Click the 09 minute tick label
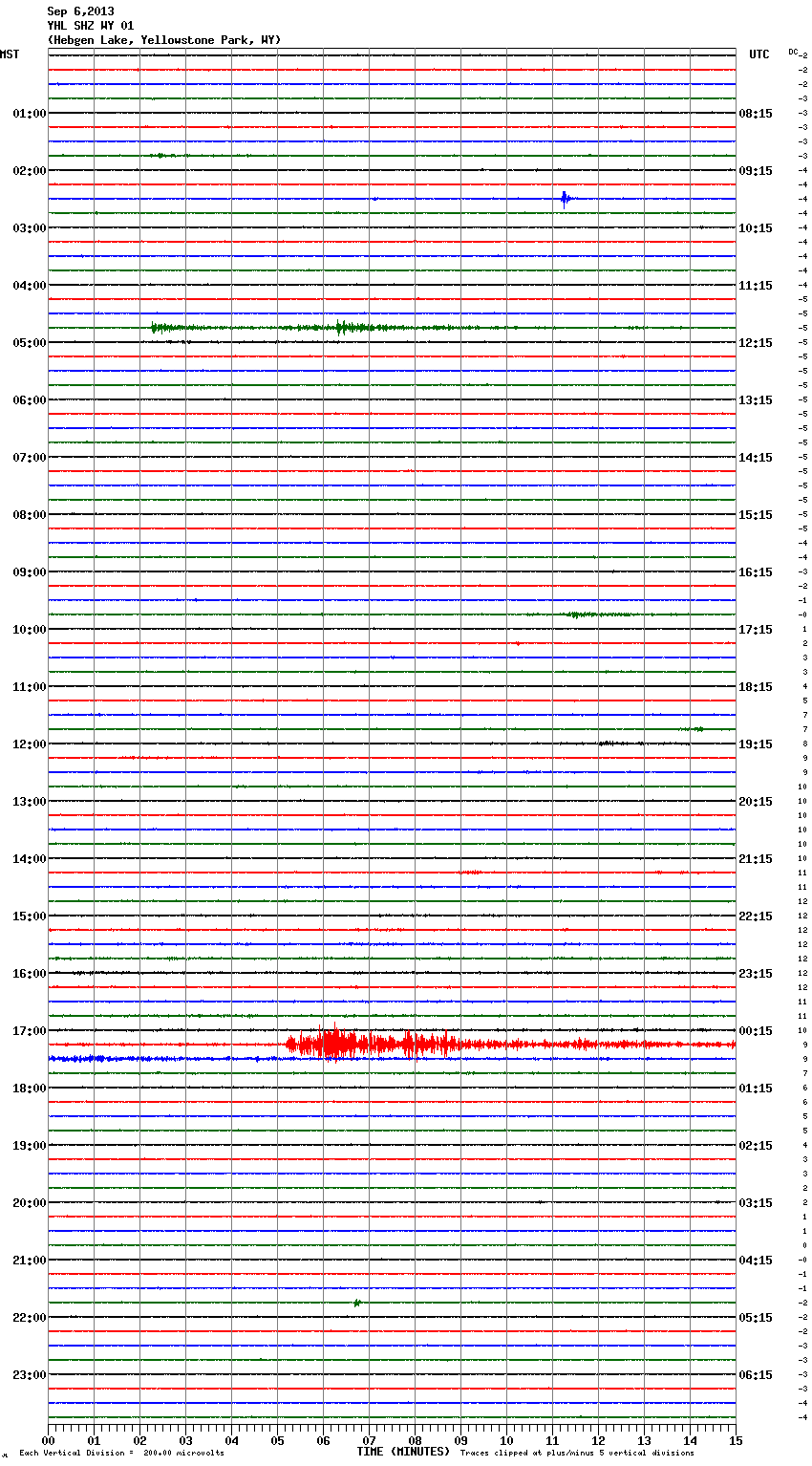 [460, 1440]
